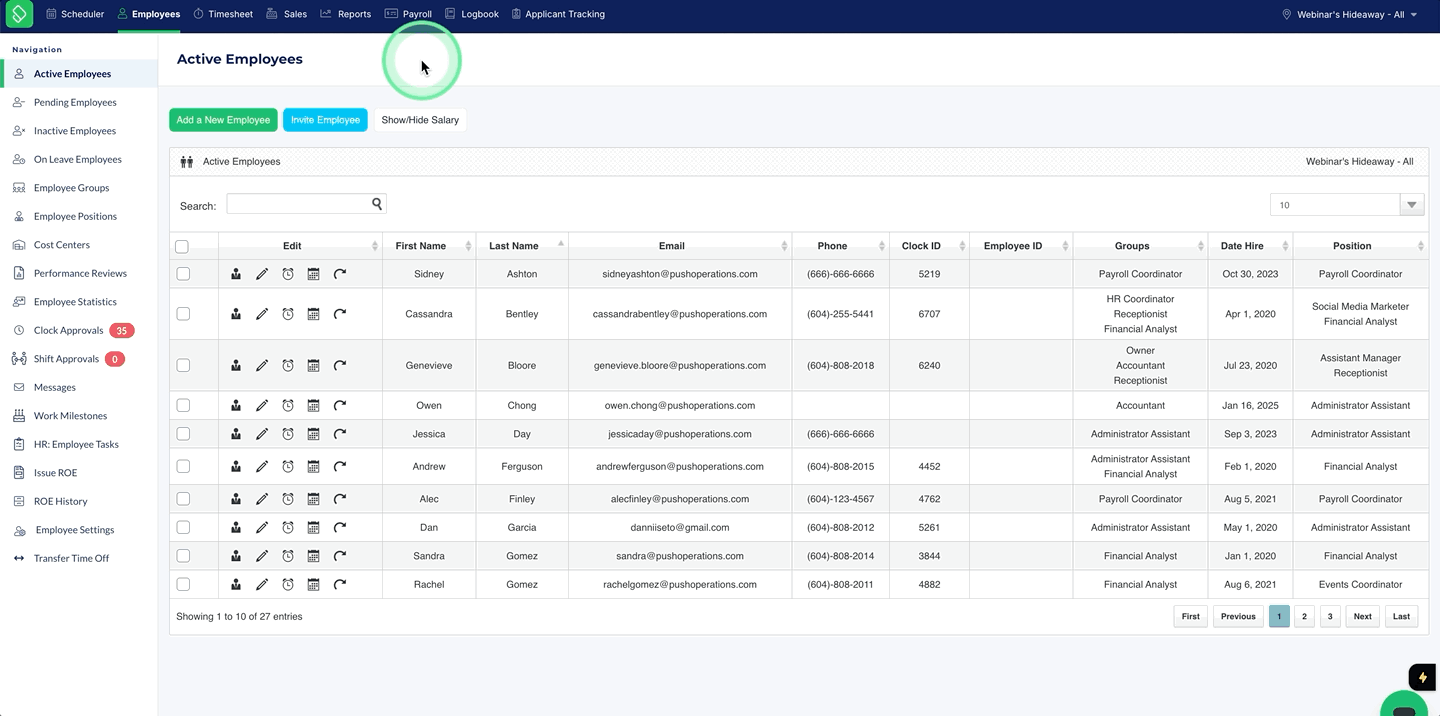The height and width of the screenshot is (716, 1440).
Task: Click the alarm clock icon in Alec Finley's row
Action: point(288,499)
